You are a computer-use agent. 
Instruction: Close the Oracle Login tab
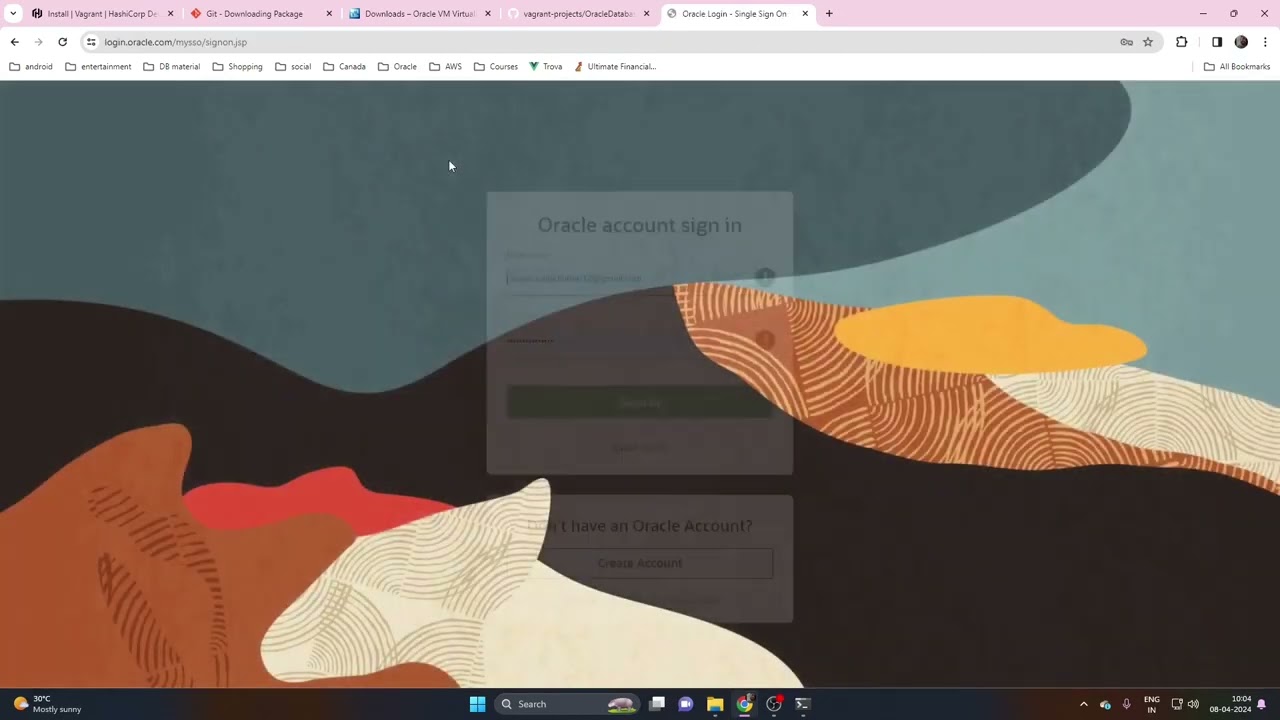tap(805, 14)
